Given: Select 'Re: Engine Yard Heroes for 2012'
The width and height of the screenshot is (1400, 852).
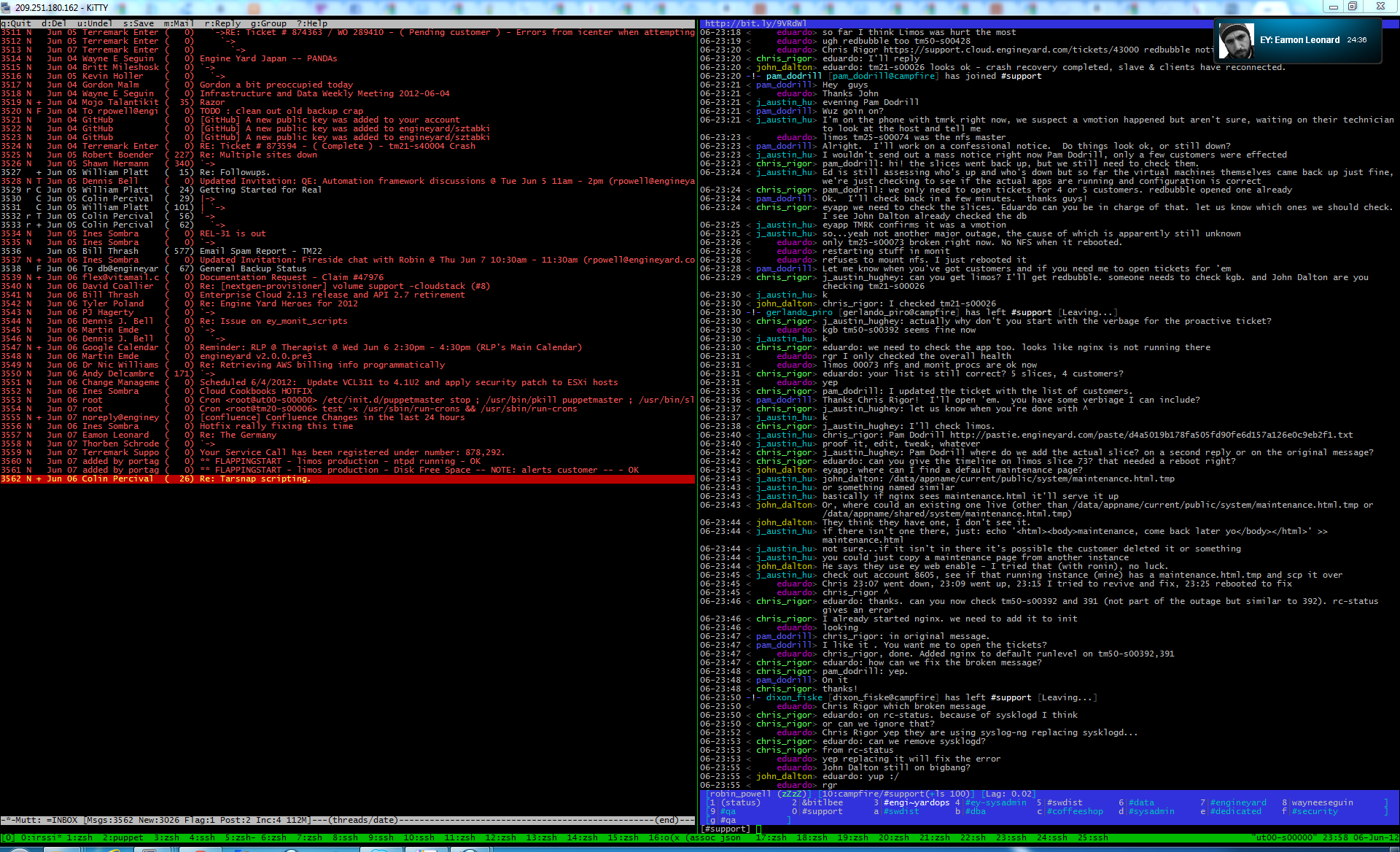Looking at the screenshot, I should 347,303.
